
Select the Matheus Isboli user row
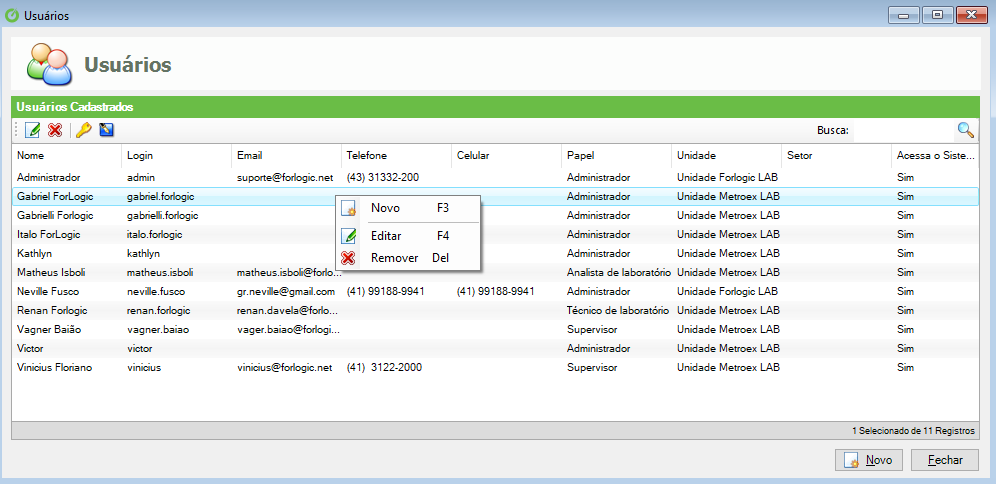[x=495, y=272]
